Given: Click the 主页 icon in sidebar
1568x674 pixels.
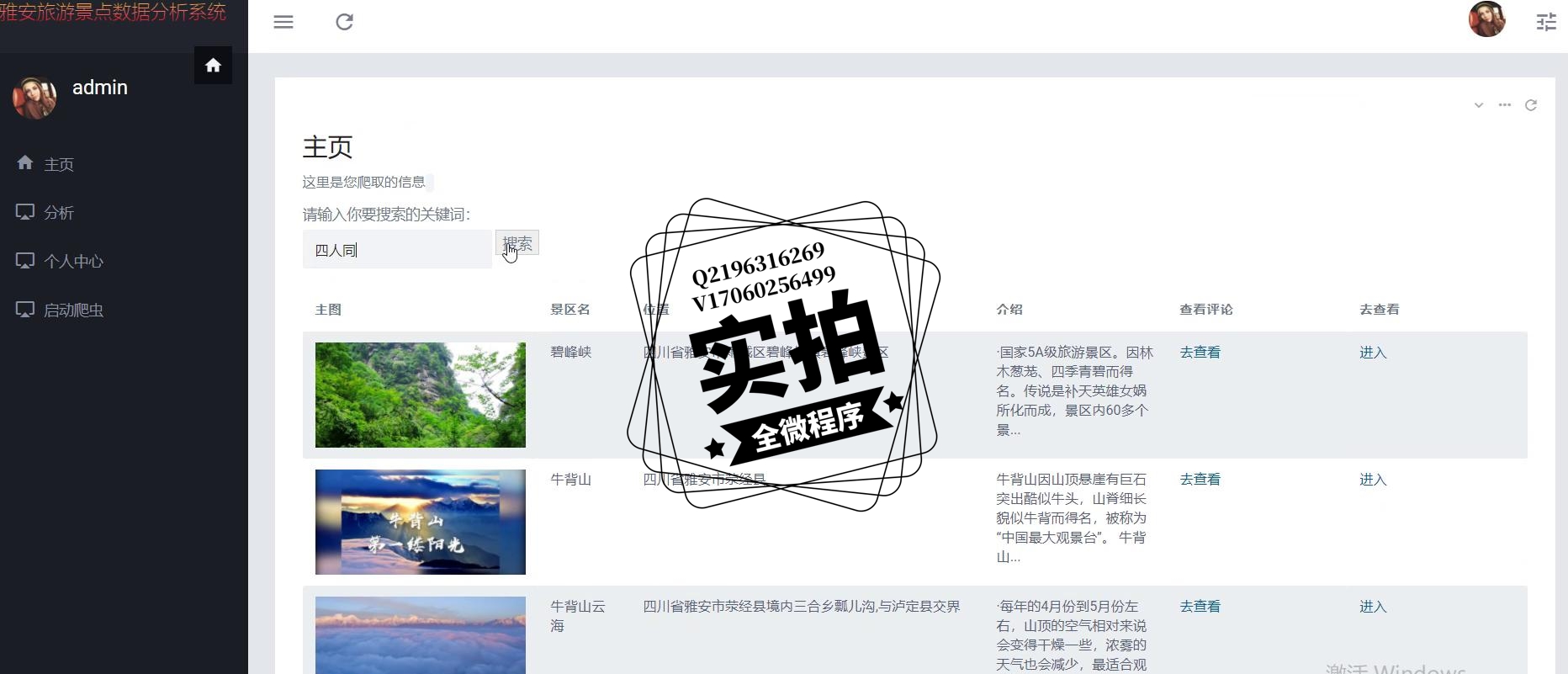Looking at the screenshot, I should pos(25,162).
